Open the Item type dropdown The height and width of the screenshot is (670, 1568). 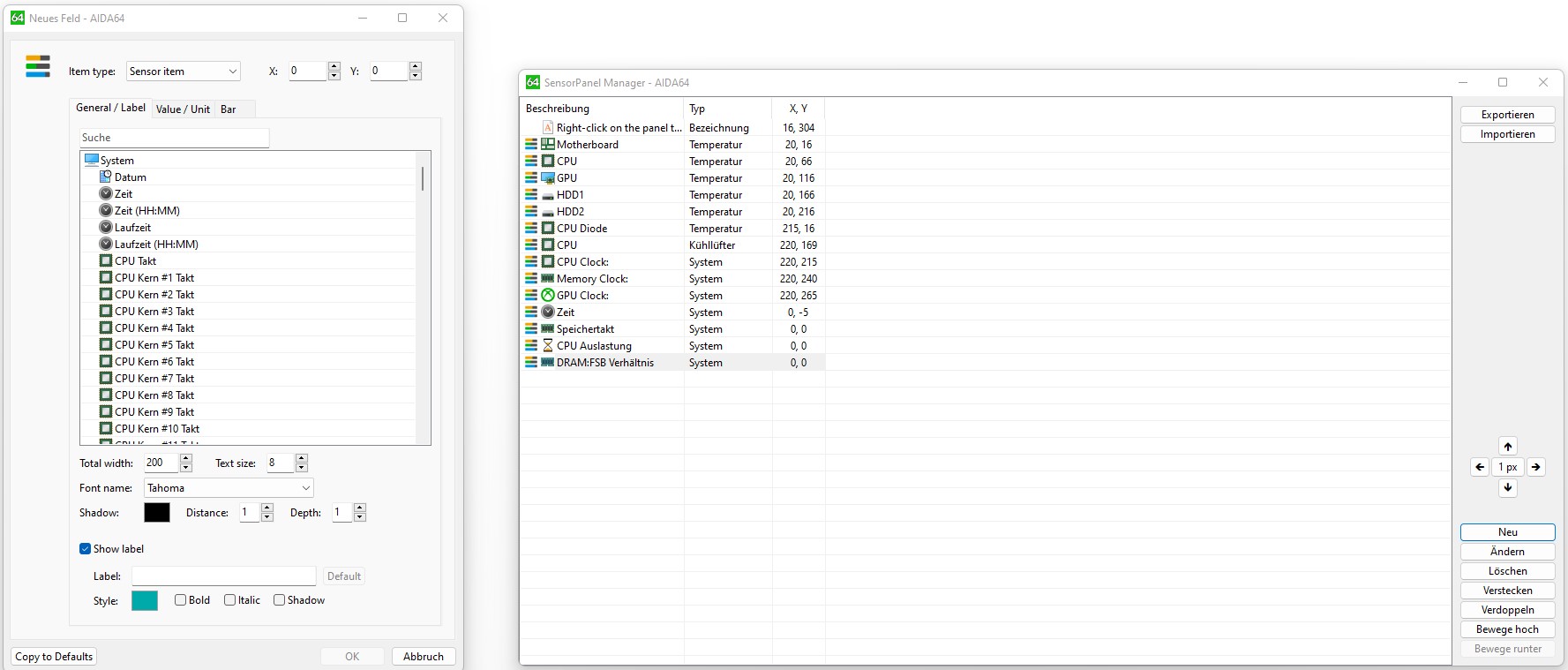point(184,72)
